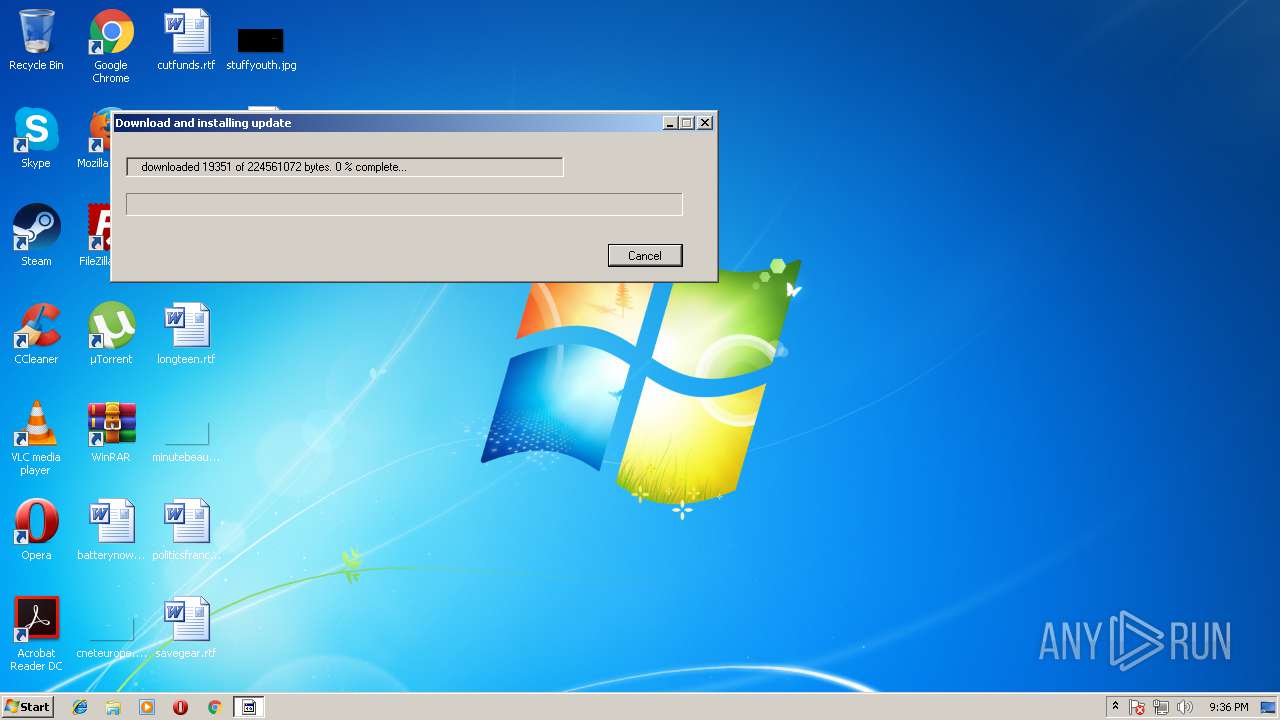This screenshot has height=720, width=1280.
Task: Cancel the update download
Action: click(645, 255)
